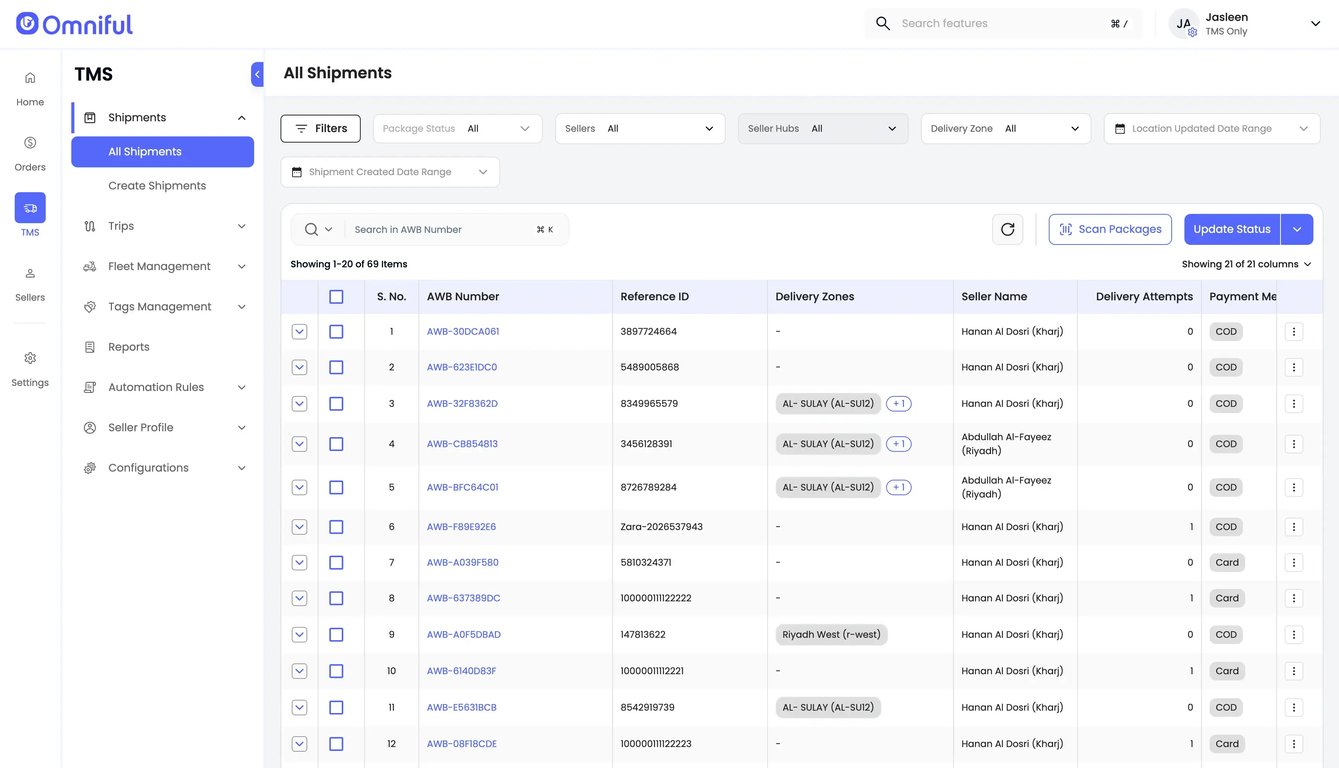
Task: Open shipment link AWB-6140D83F
Action: click(x=462, y=671)
